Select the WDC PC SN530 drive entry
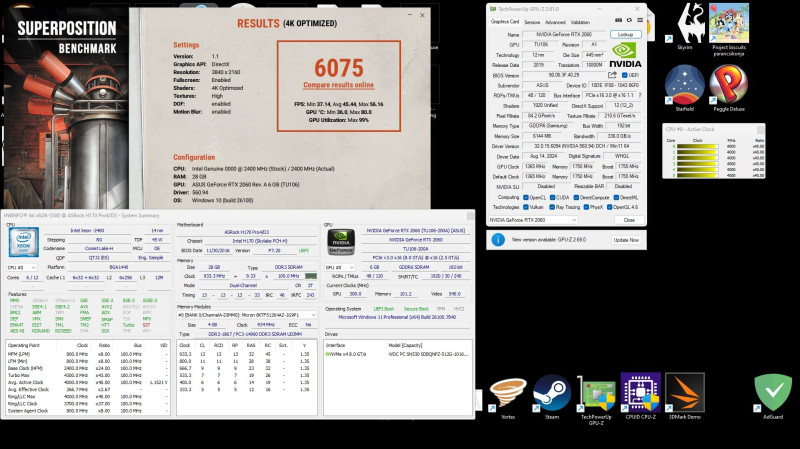The image size is (800, 449). click(x=397, y=354)
